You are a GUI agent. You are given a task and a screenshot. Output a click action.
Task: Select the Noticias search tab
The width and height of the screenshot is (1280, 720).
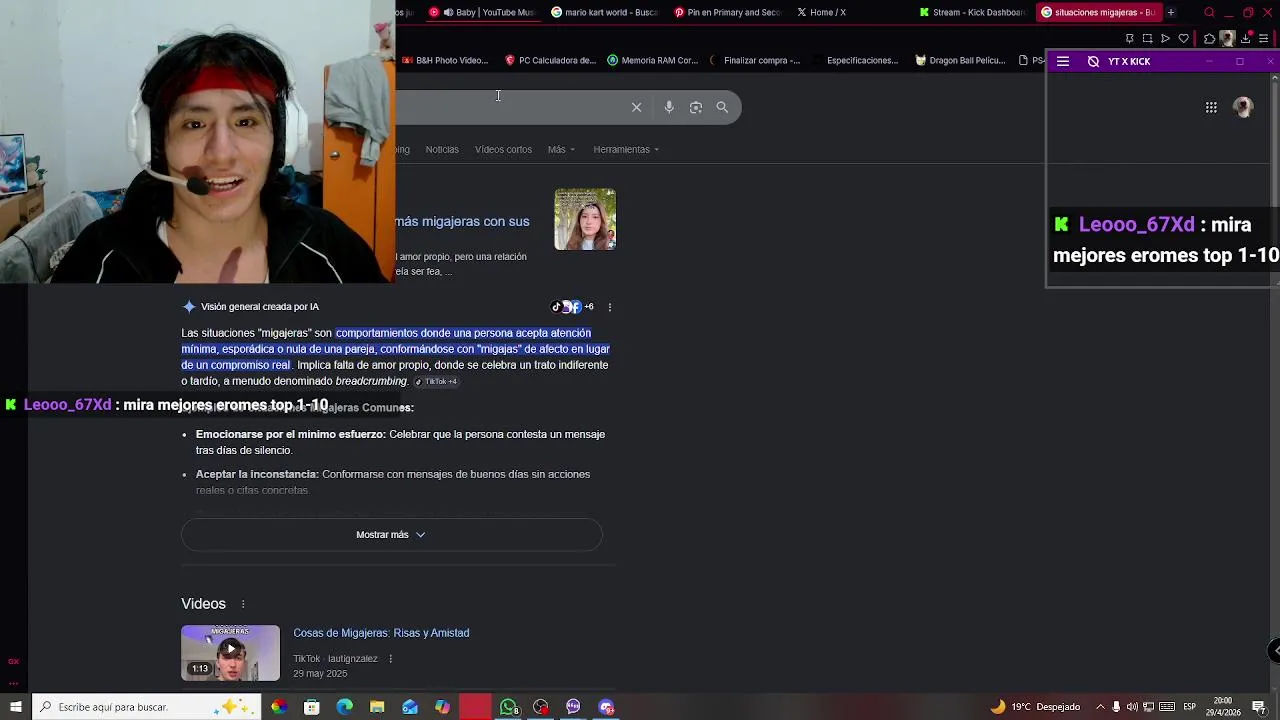click(x=442, y=150)
